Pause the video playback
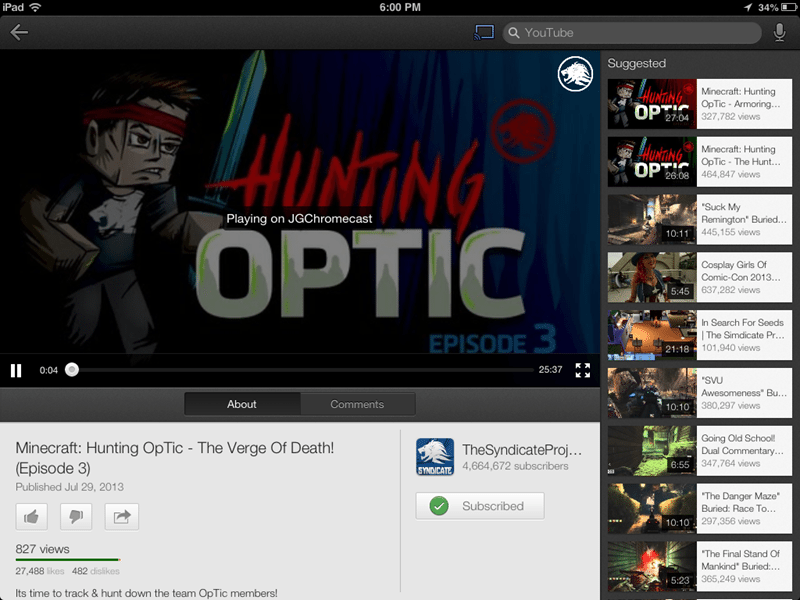Image resolution: width=800 pixels, height=600 pixels. 16,370
